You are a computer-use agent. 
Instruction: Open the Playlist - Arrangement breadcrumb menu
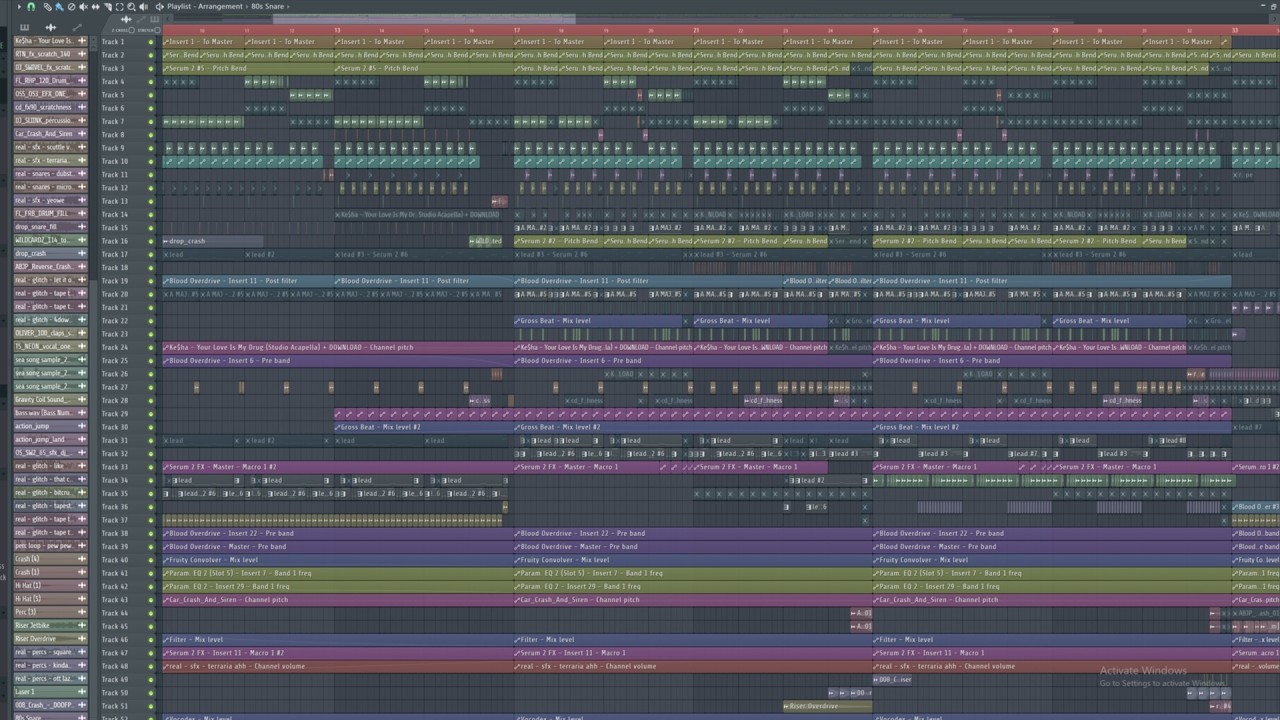click(x=205, y=6)
